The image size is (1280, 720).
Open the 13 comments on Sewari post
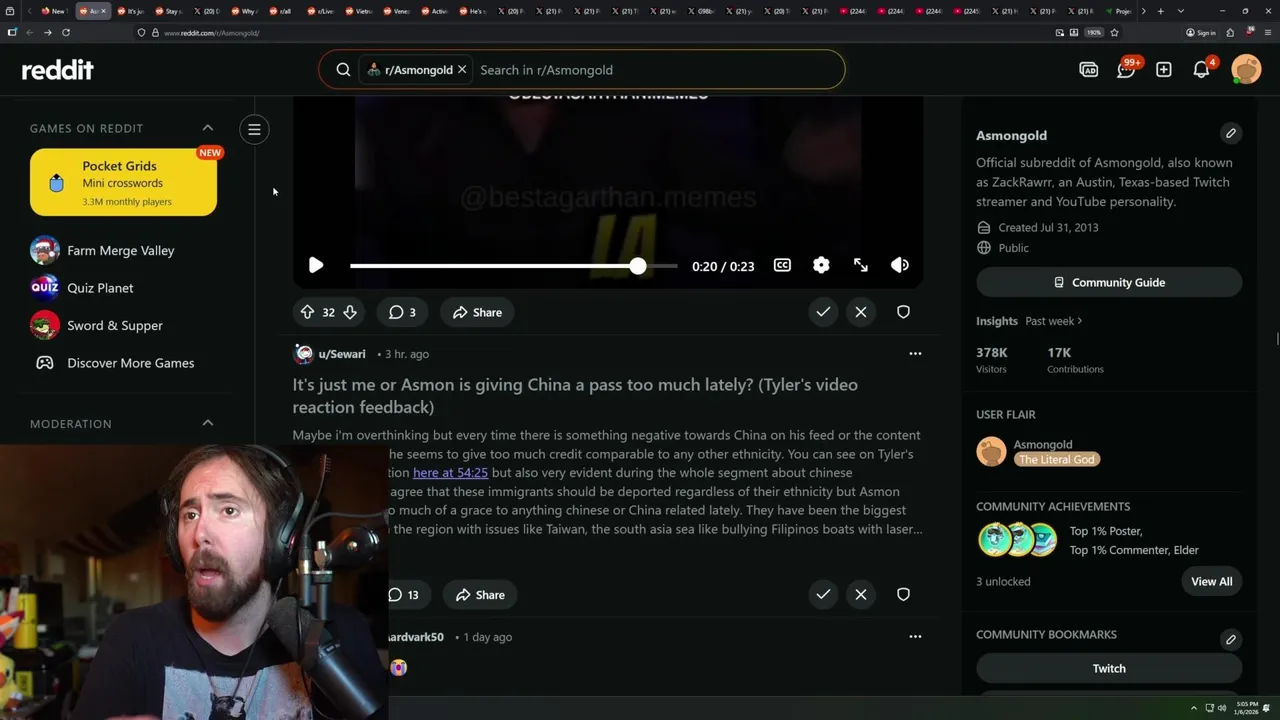click(x=404, y=595)
